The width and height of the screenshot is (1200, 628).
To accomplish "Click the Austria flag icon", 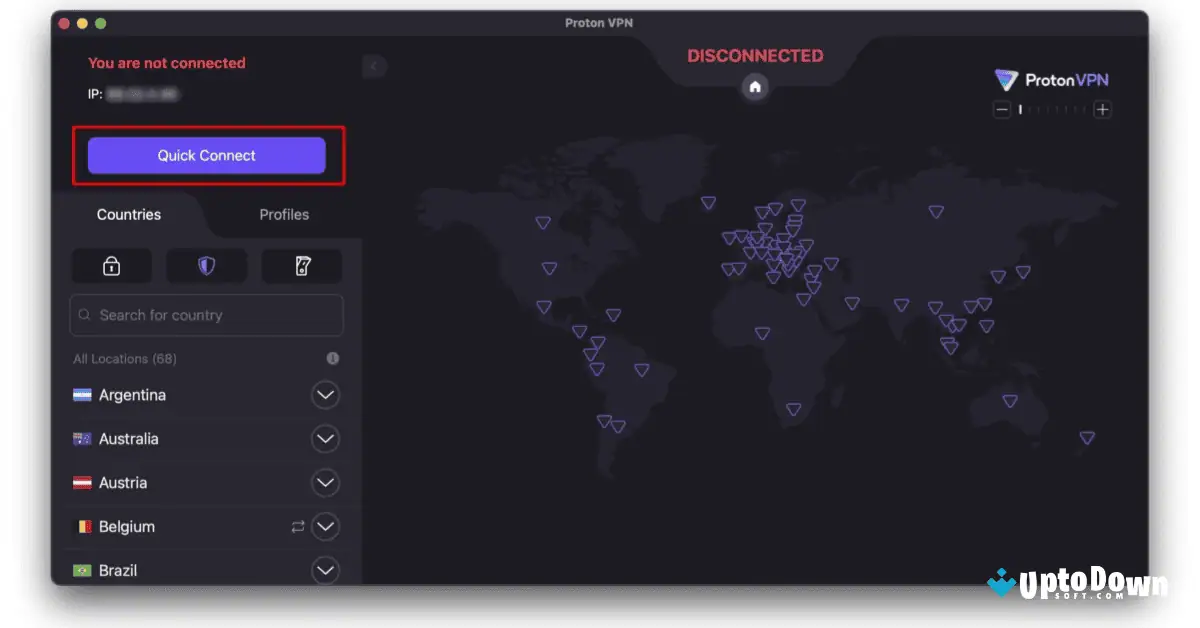I will pos(84,482).
